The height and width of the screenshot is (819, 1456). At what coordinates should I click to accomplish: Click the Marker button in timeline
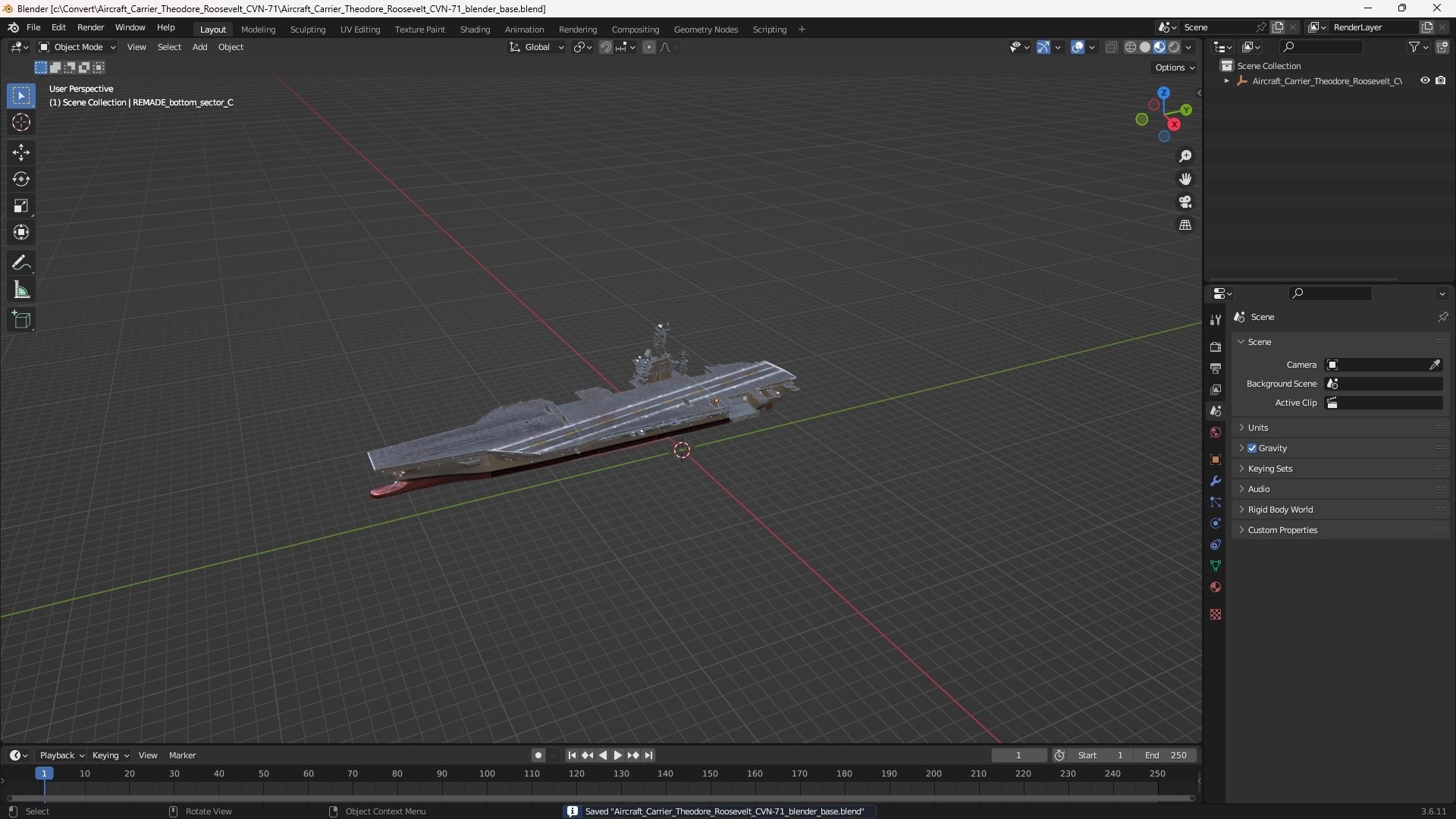pyautogui.click(x=182, y=755)
